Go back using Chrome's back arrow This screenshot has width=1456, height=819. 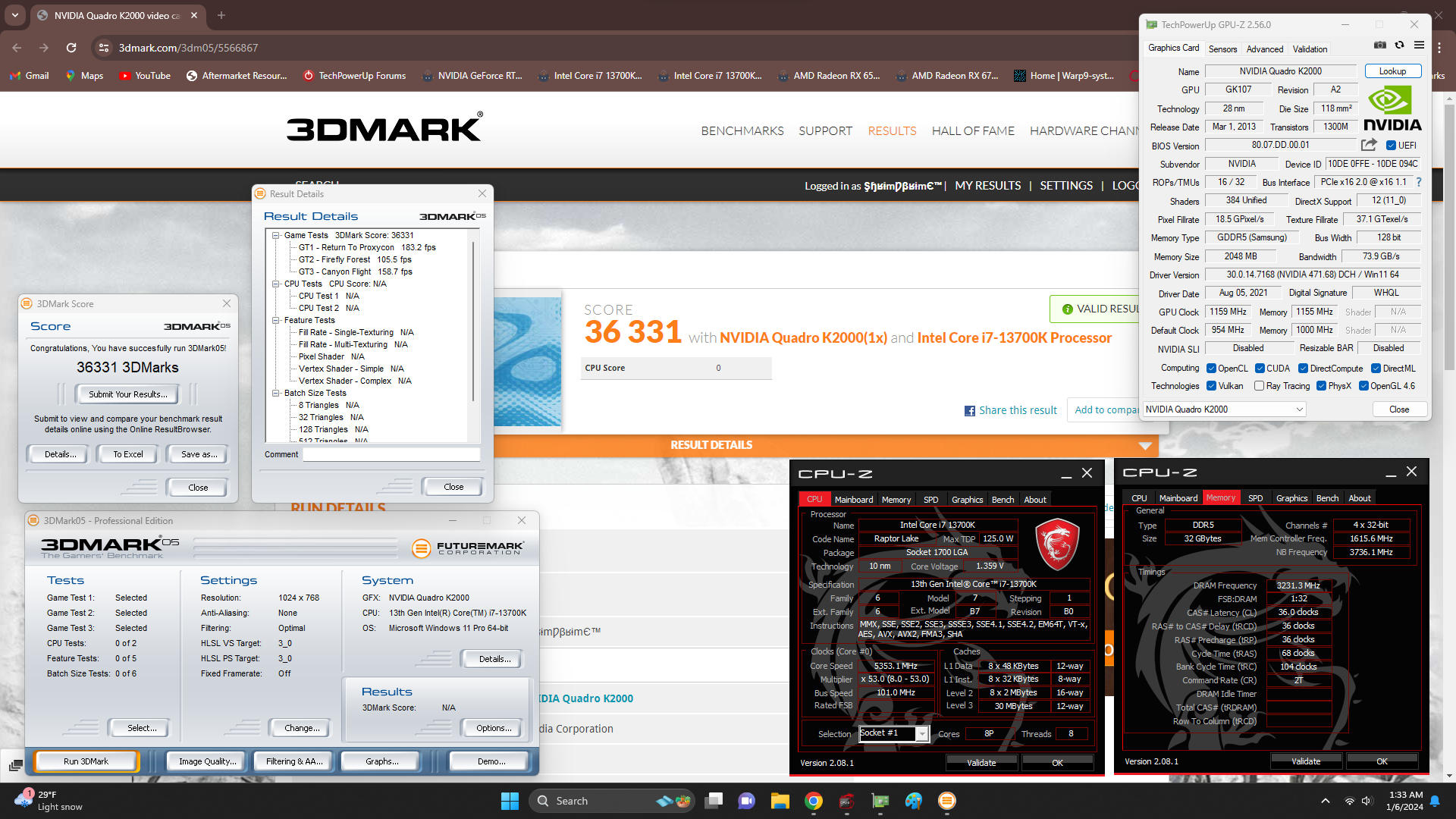(x=17, y=48)
